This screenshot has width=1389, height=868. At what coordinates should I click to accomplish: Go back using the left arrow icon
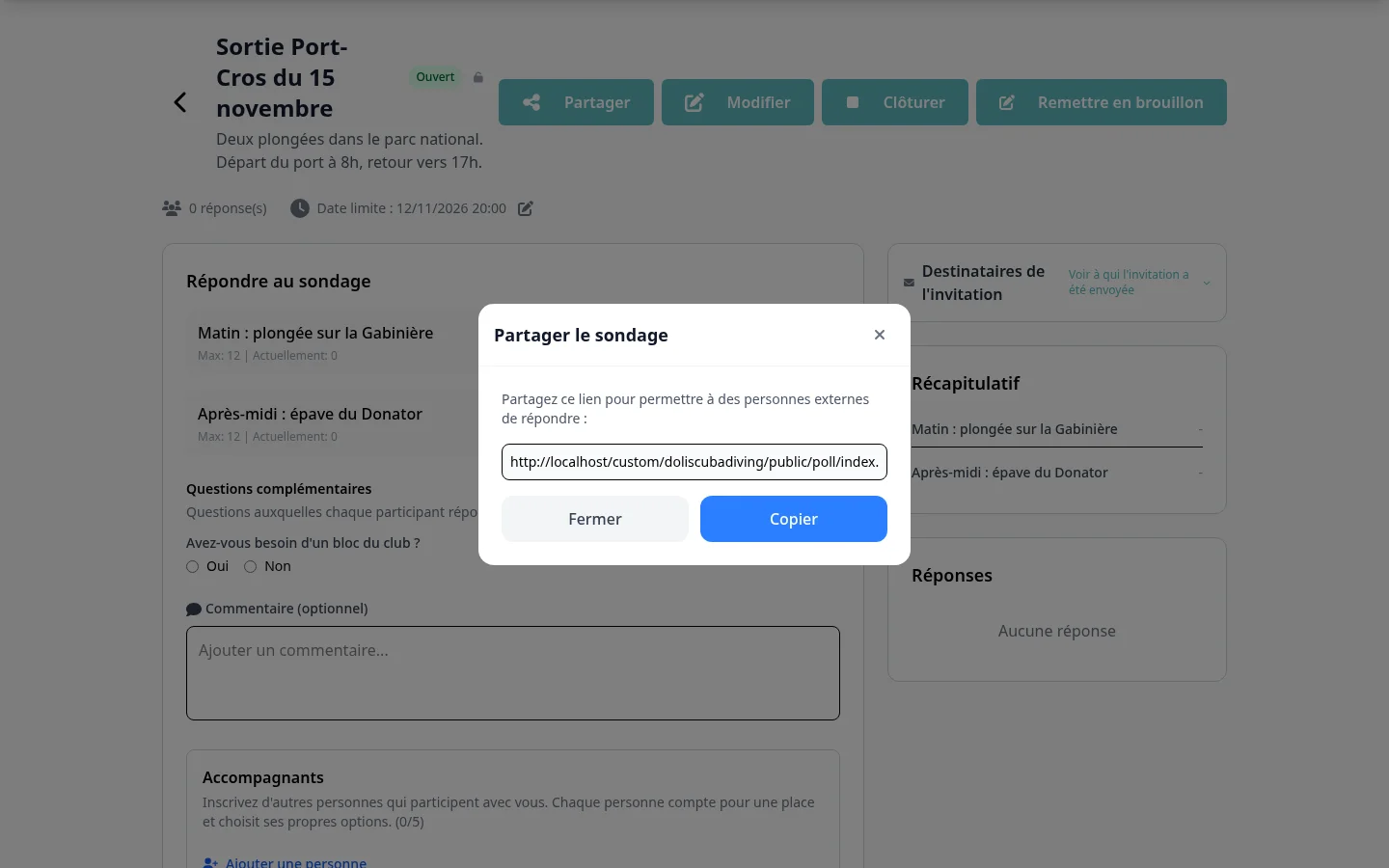click(x=179, y=102)
